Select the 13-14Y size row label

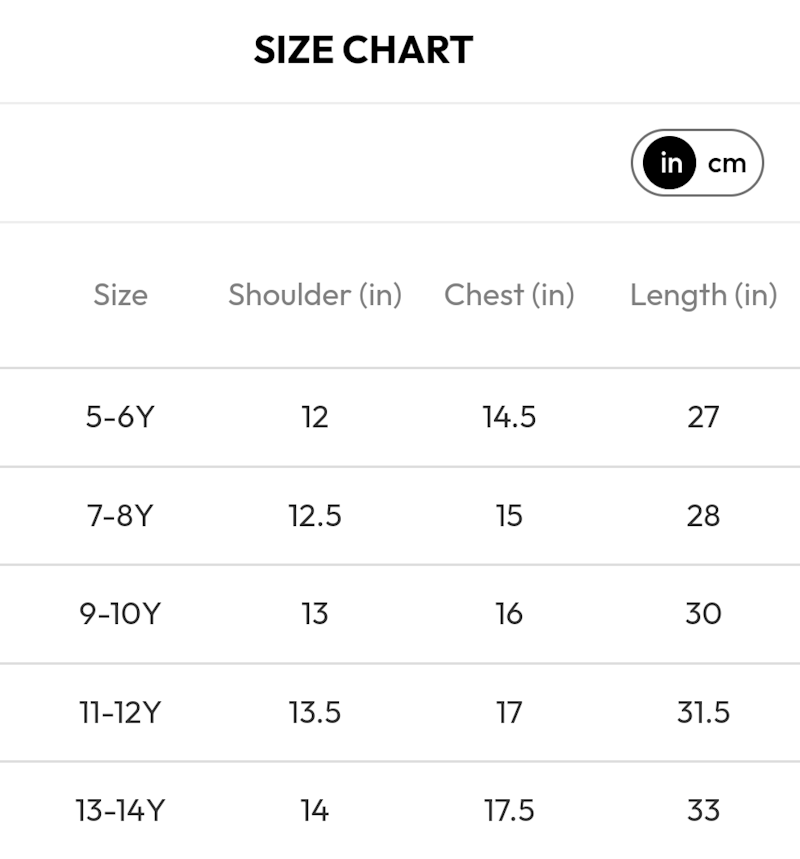120,811
